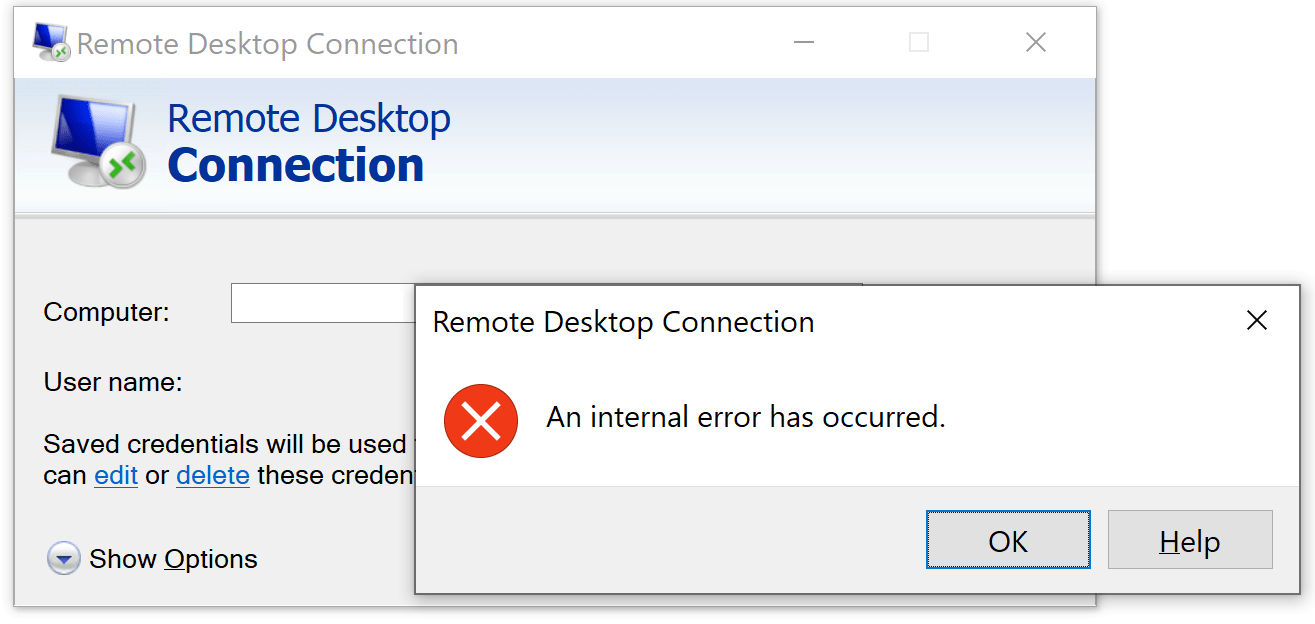The height and width of the screenshot is (624, 1315).
Task: Click the edit link for saved credentials
Action: click(x=115, y=475)
